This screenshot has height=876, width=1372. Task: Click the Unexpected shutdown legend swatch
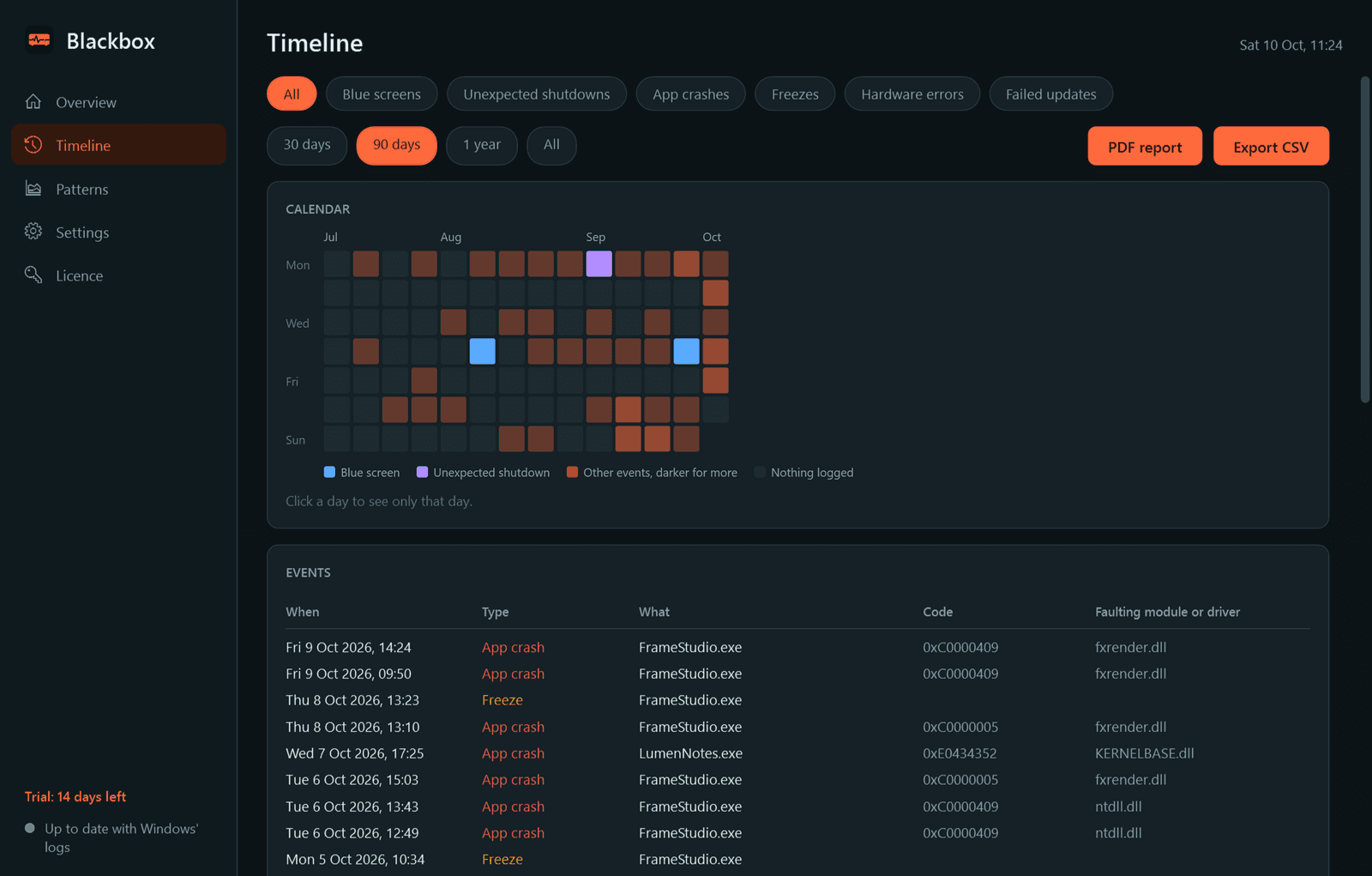[x=422, y=472]
